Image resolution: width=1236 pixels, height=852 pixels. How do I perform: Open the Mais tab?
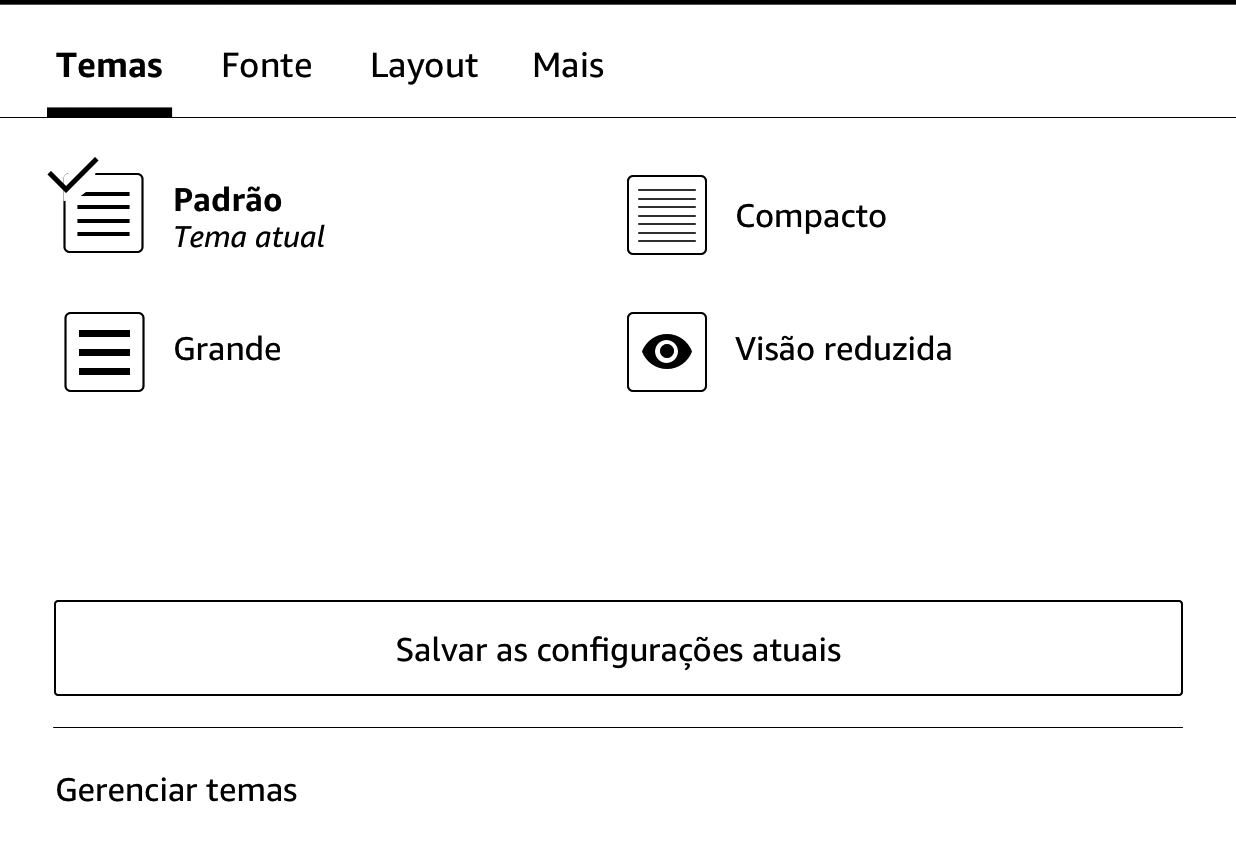point(568,66)
